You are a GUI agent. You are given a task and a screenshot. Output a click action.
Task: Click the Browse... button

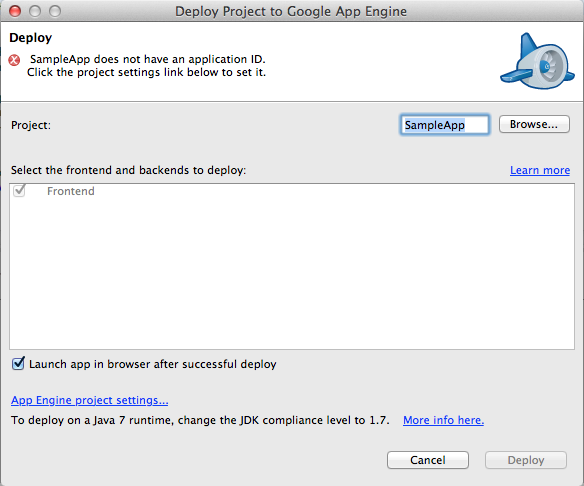[x=534, y=124]
